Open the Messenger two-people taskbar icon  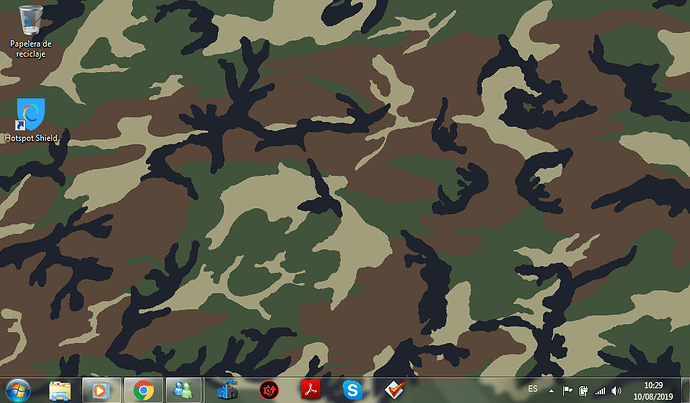[184, 390]
